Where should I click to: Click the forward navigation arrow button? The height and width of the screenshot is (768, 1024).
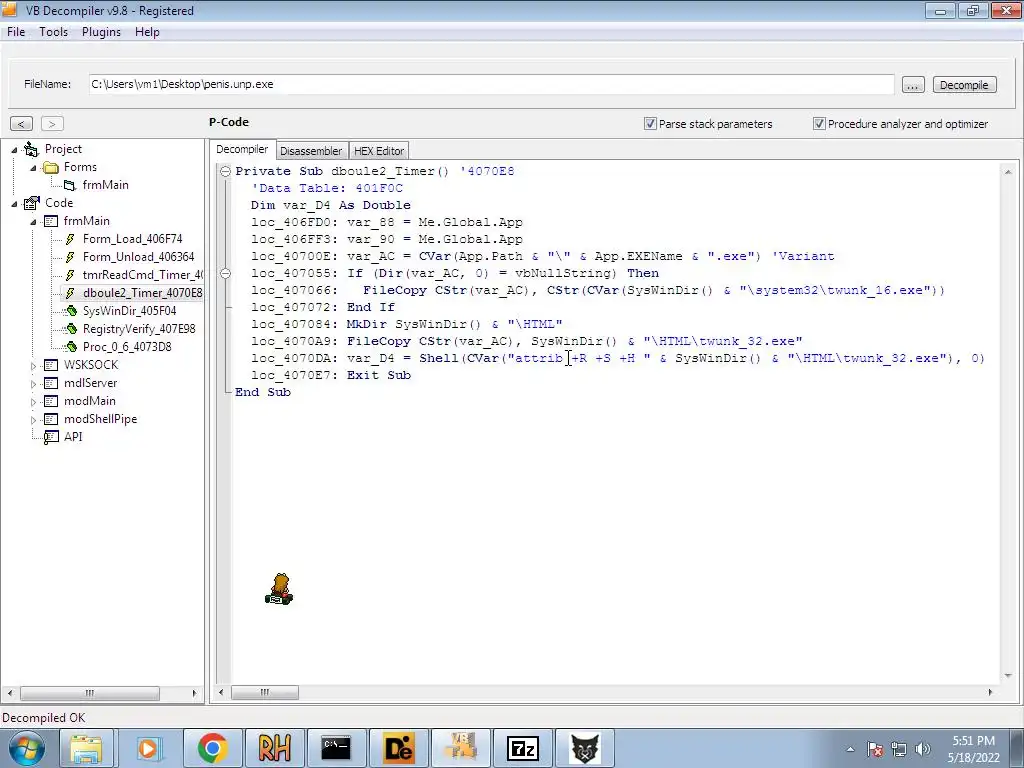pyautogui.click(x=52, y=123)
